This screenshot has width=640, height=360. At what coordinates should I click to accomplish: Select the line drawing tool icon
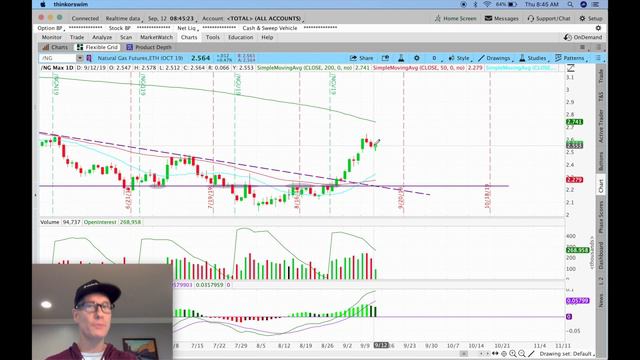531,354
